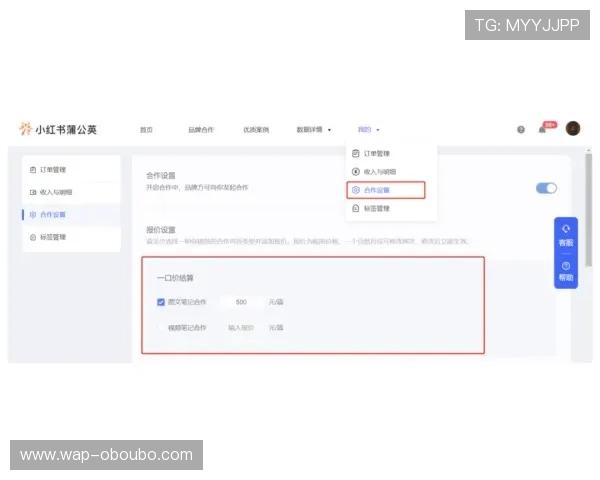Toggle the 合作设置 cooperation switch
Viewport: 600px width, 480px height.
pos(546,188)
